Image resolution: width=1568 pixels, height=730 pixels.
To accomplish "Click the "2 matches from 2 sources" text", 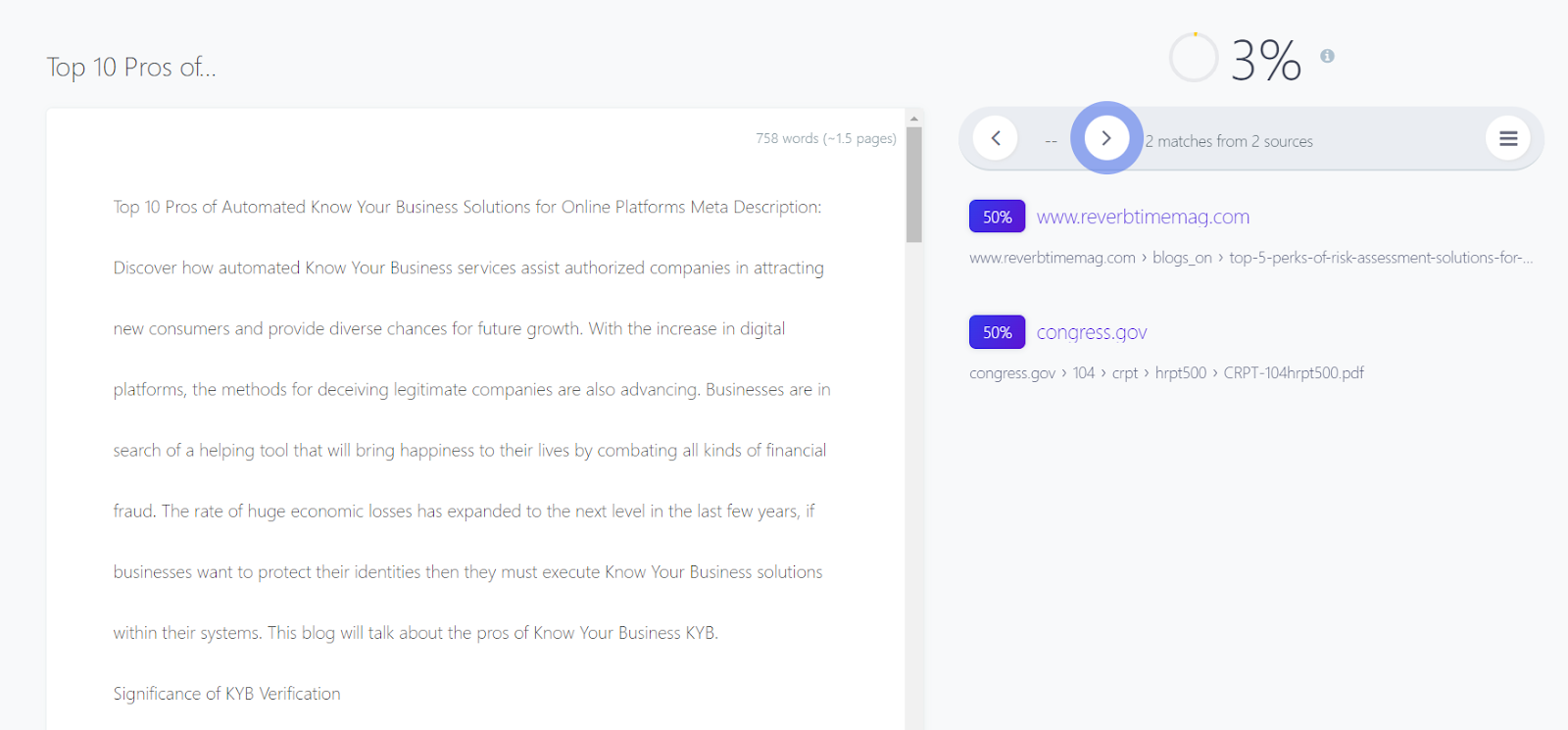I will point(1229,141).
